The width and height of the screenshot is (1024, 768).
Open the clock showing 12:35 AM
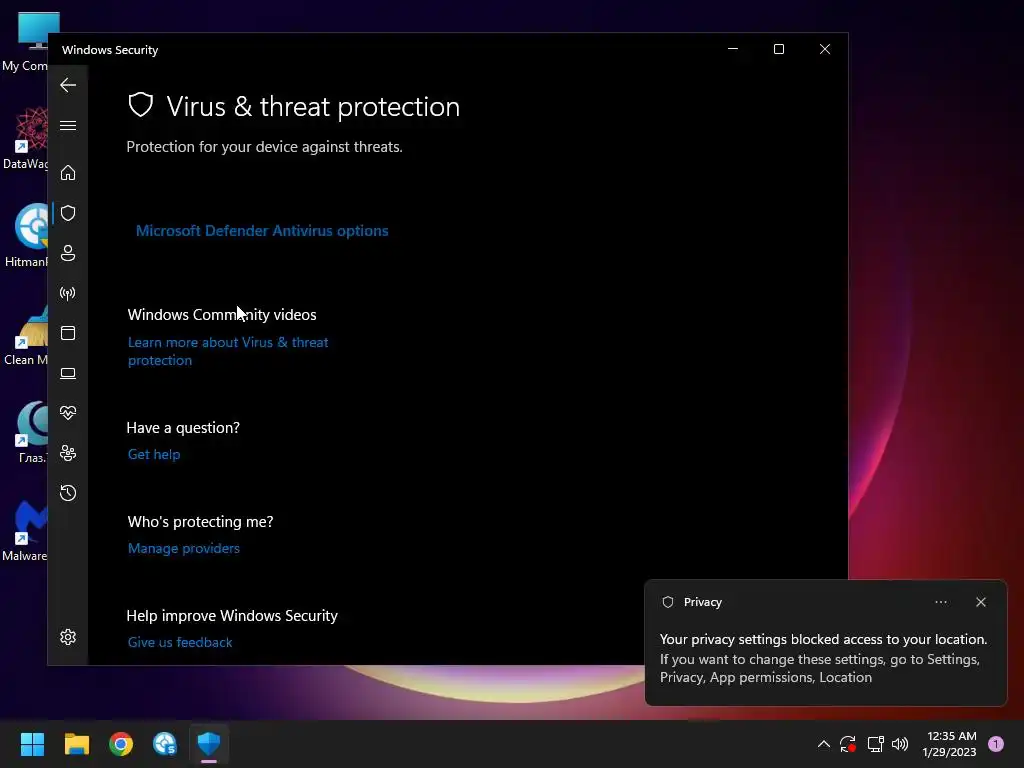[x=950, y=744]
